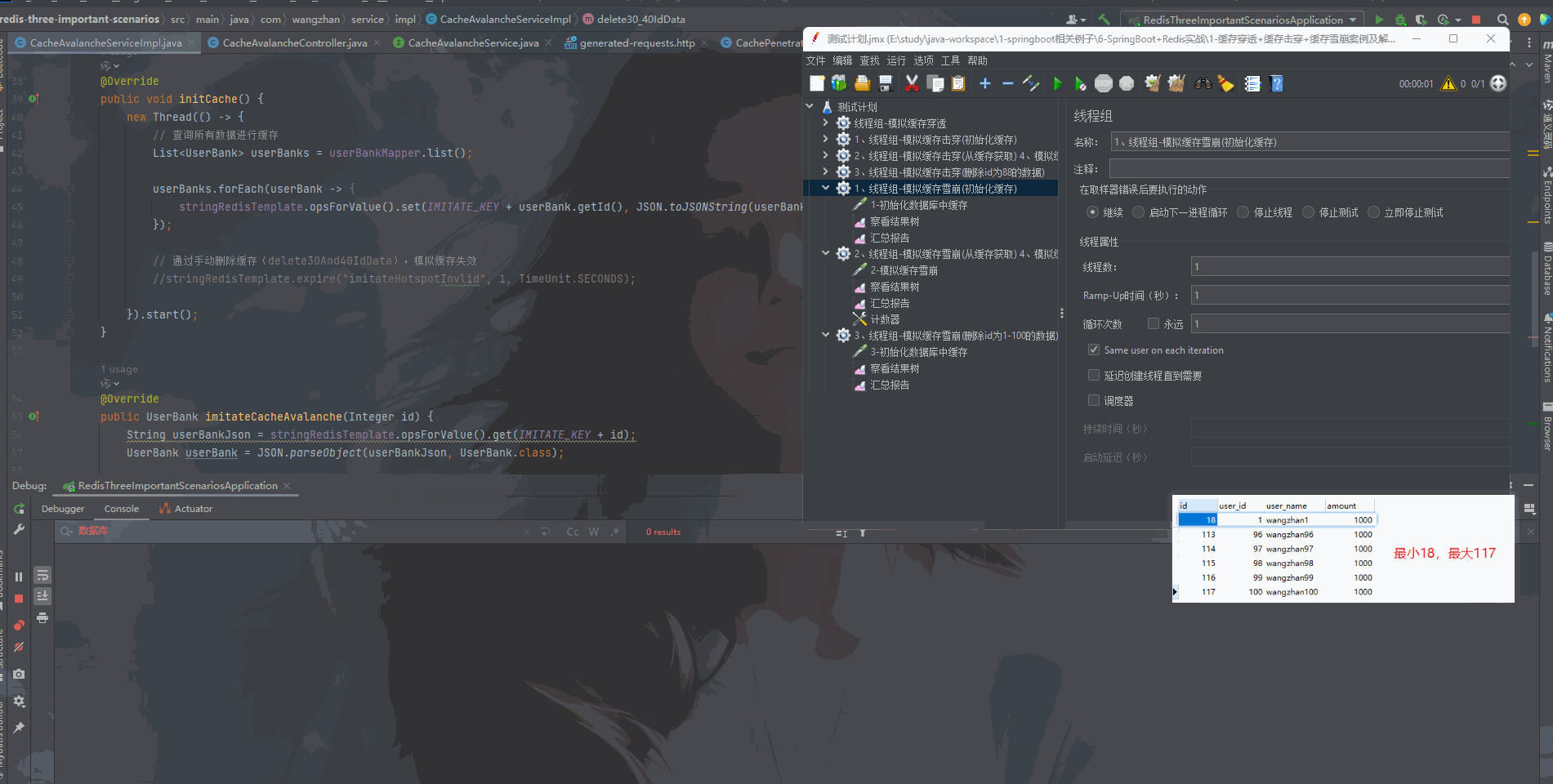Select the 继续 radio button
Image resolution: width=1553 pixels, height=784 pixels.
1092,212
